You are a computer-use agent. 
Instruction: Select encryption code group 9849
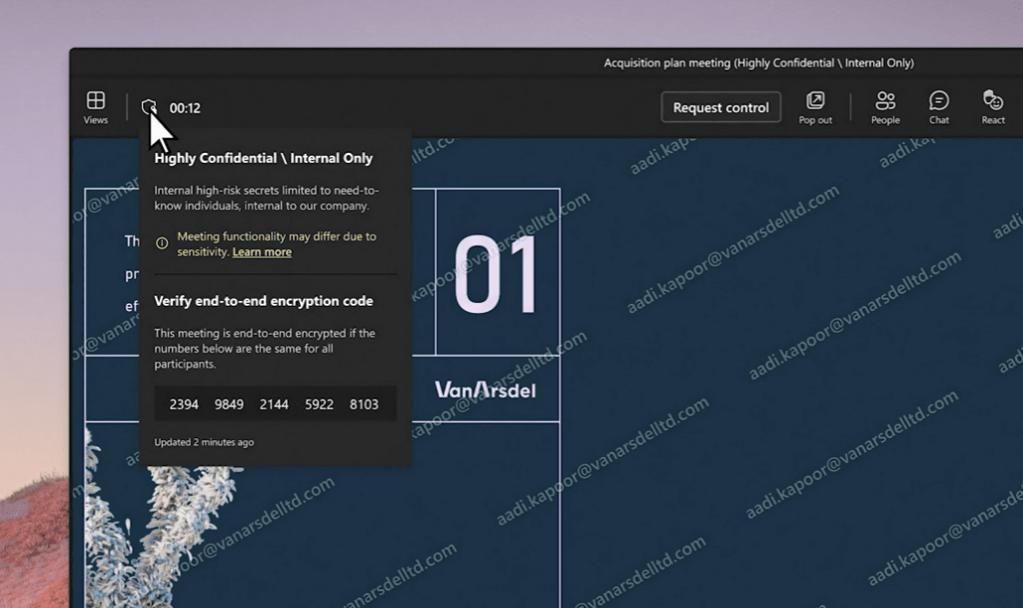229,404
